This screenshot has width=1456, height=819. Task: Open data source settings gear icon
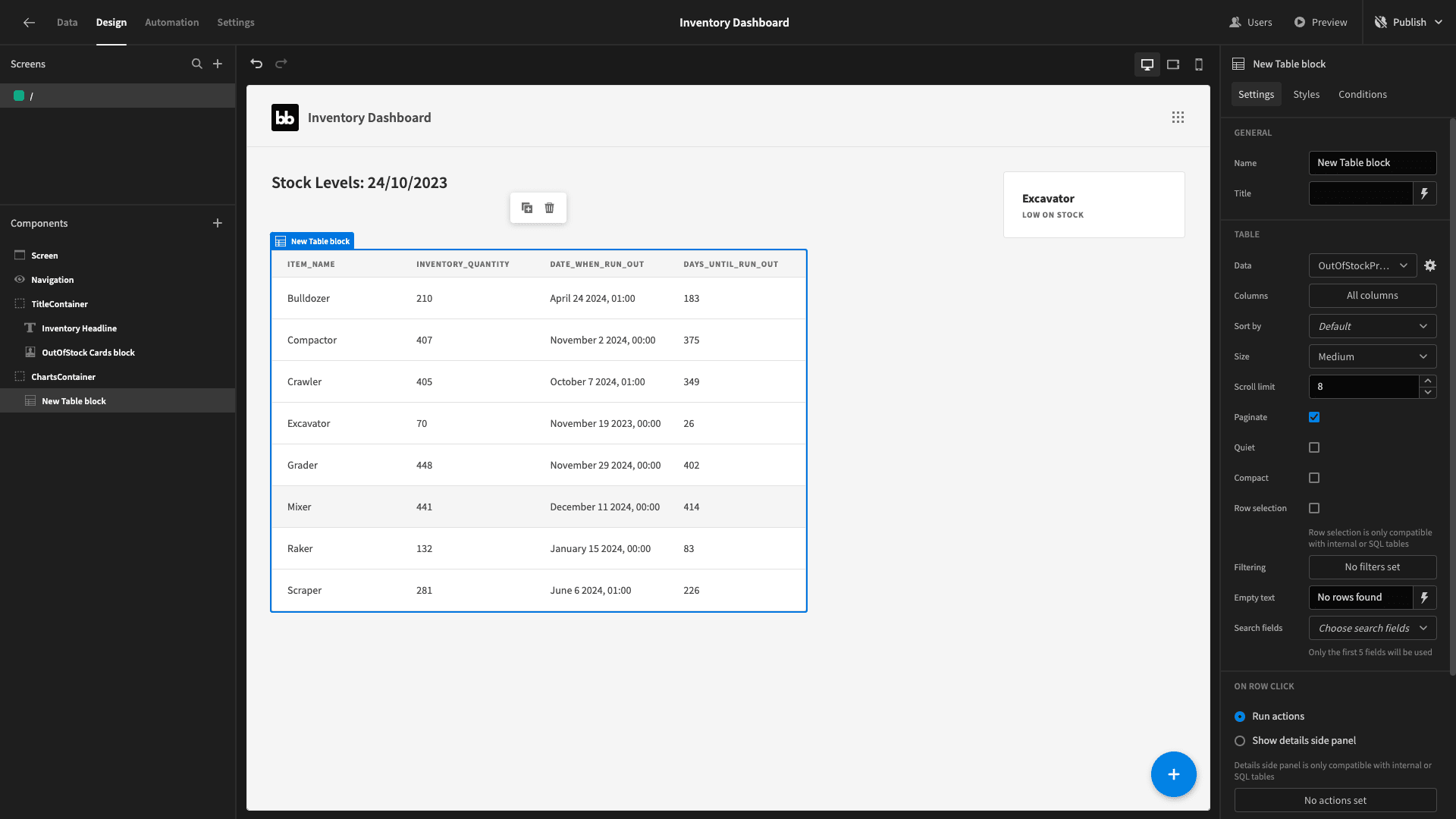tap(1430, 265)
